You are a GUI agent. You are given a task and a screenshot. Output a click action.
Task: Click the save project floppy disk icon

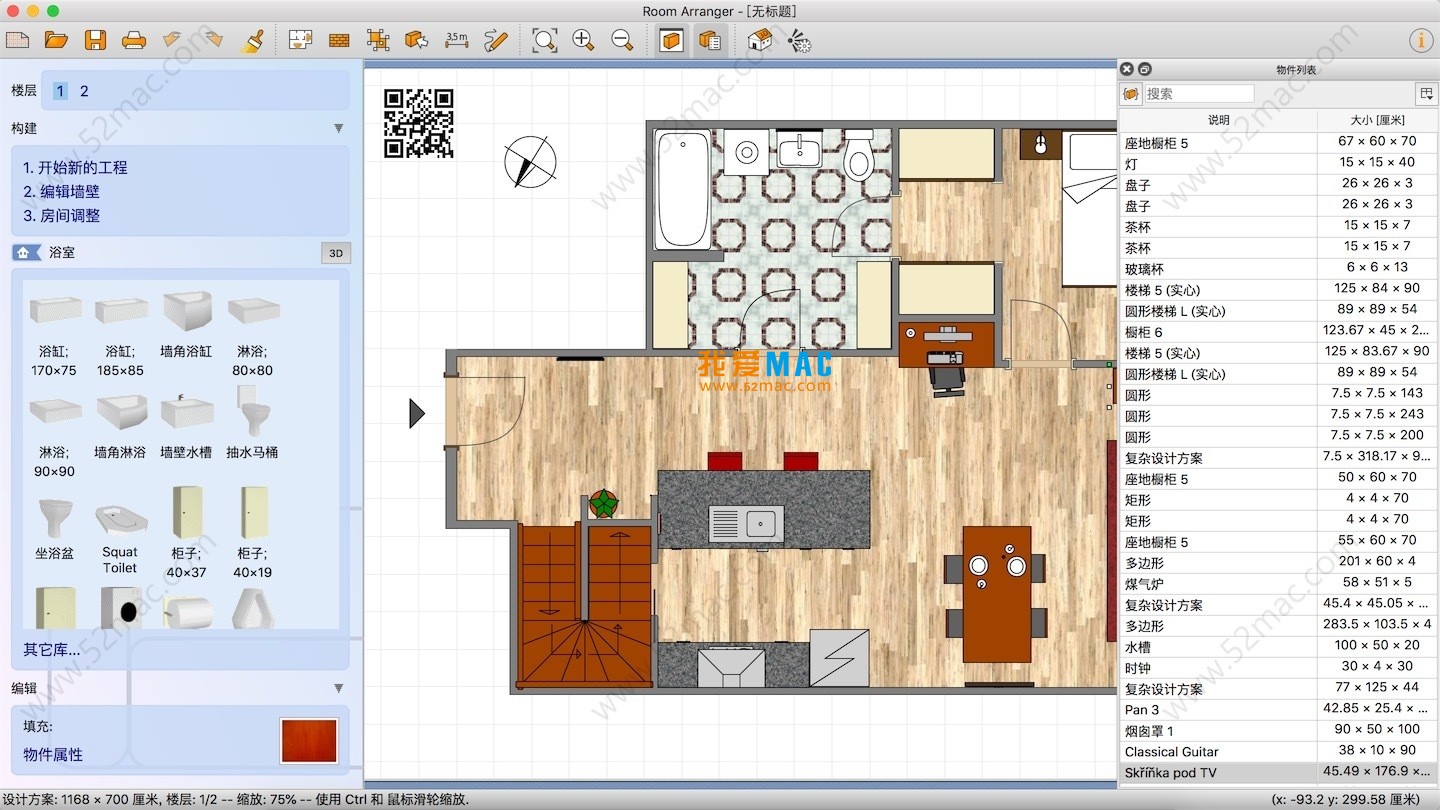click(x=95, y=40)
